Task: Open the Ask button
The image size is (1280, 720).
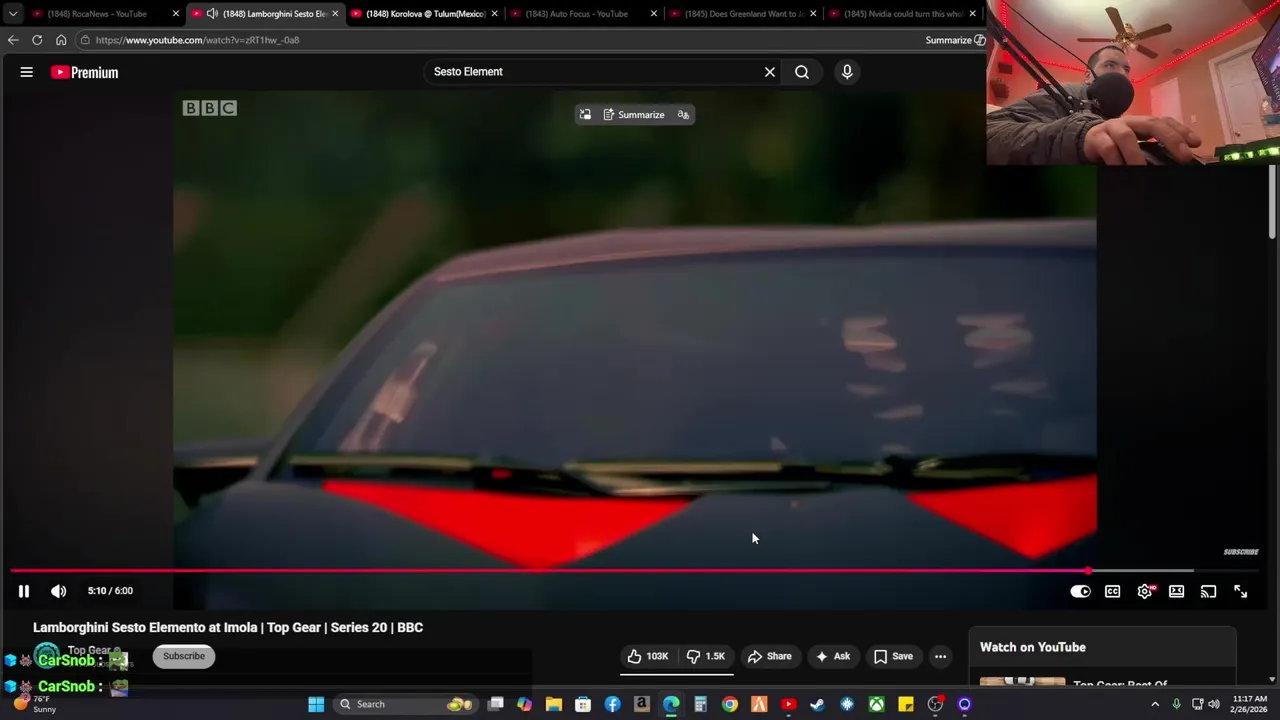Action: [x=833, y=656]
